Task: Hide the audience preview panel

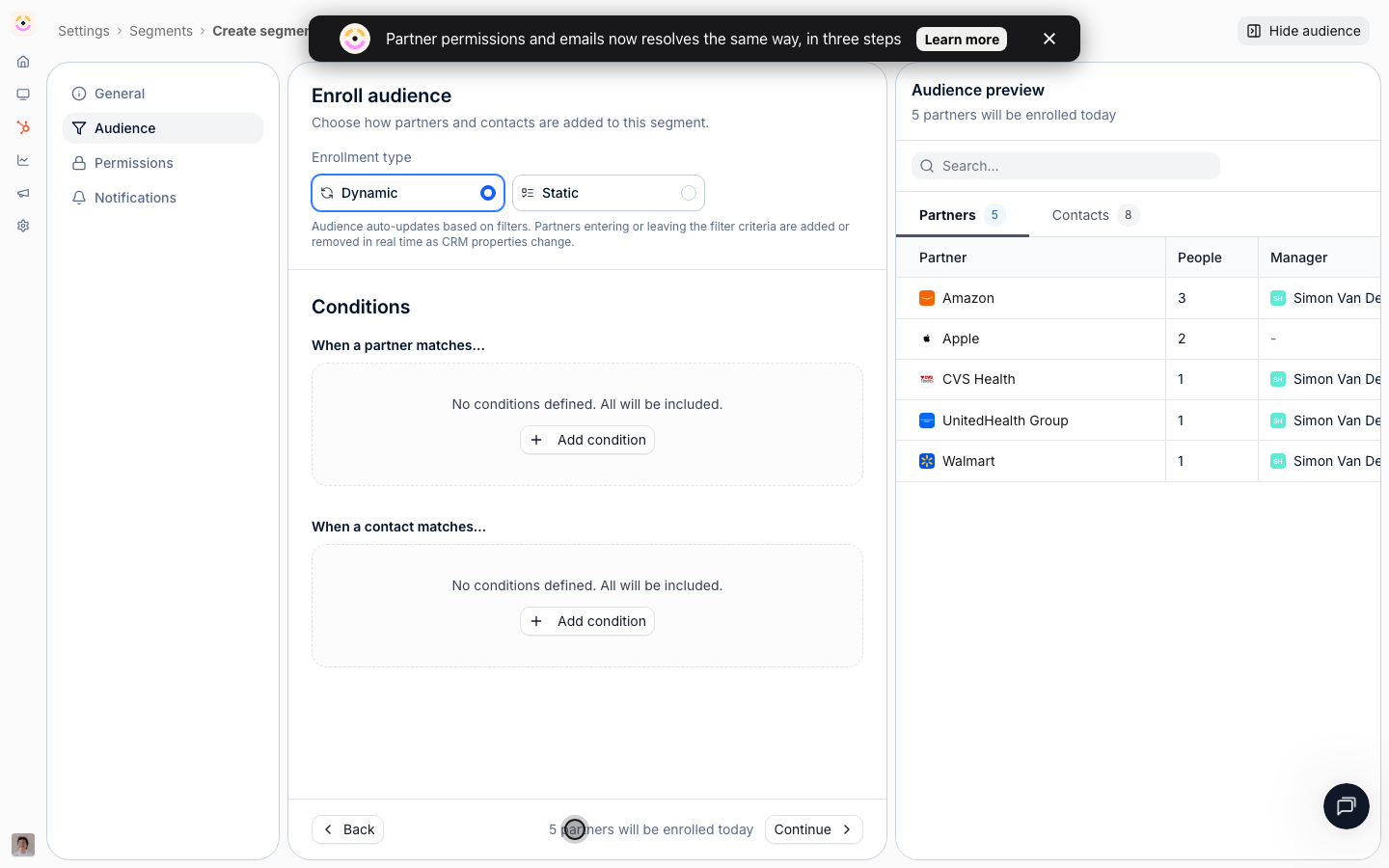Action: pyautogui.click(x=1303, y=31)
